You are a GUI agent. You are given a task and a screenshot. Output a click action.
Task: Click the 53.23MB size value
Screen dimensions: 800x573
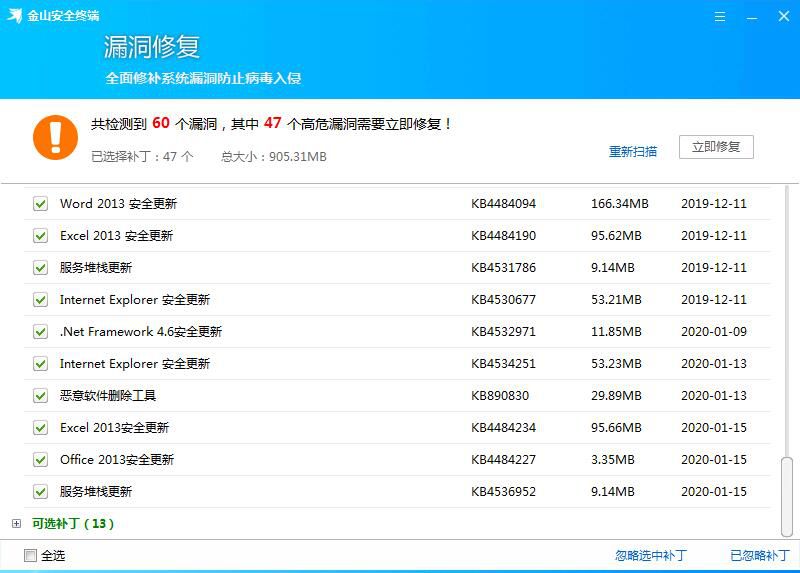pos(616,364)
